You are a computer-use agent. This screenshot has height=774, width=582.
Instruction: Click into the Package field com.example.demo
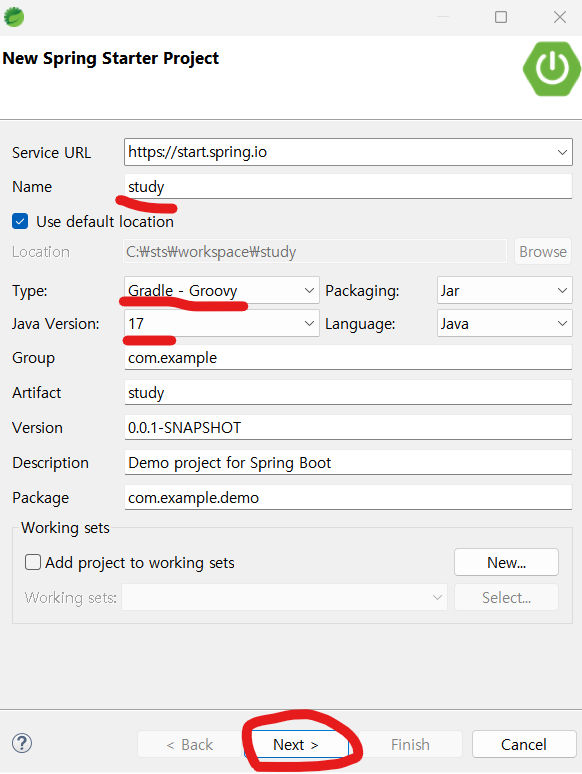(348, 498)
